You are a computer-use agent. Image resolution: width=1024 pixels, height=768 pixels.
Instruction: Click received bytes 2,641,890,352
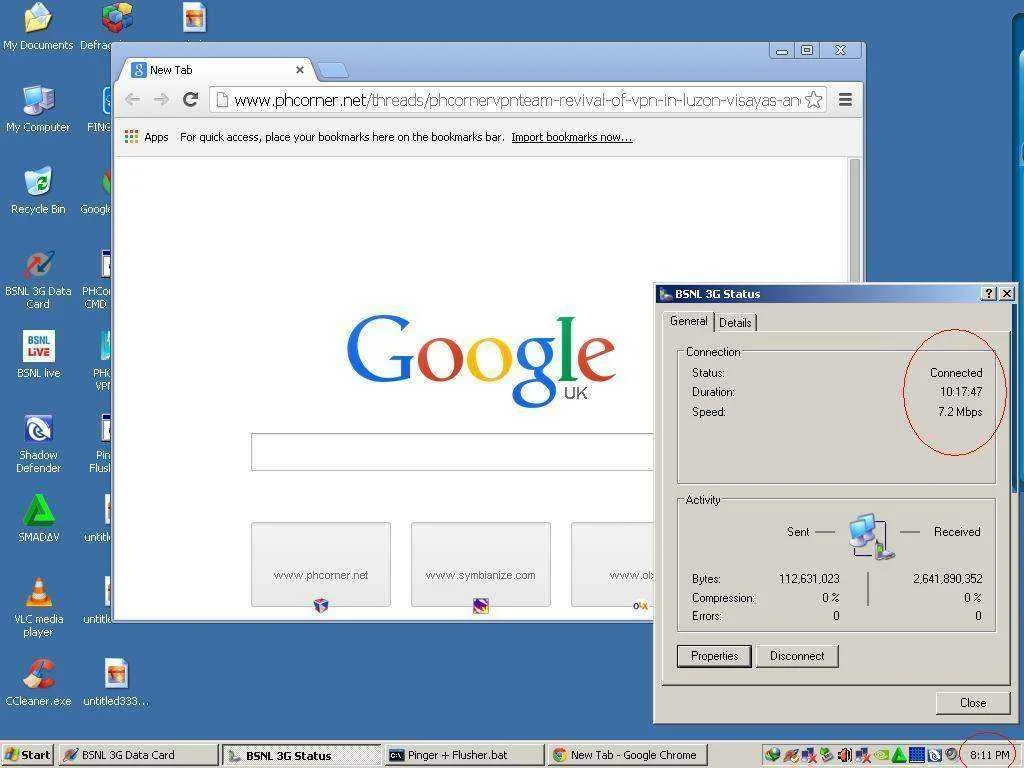(948, 579)
